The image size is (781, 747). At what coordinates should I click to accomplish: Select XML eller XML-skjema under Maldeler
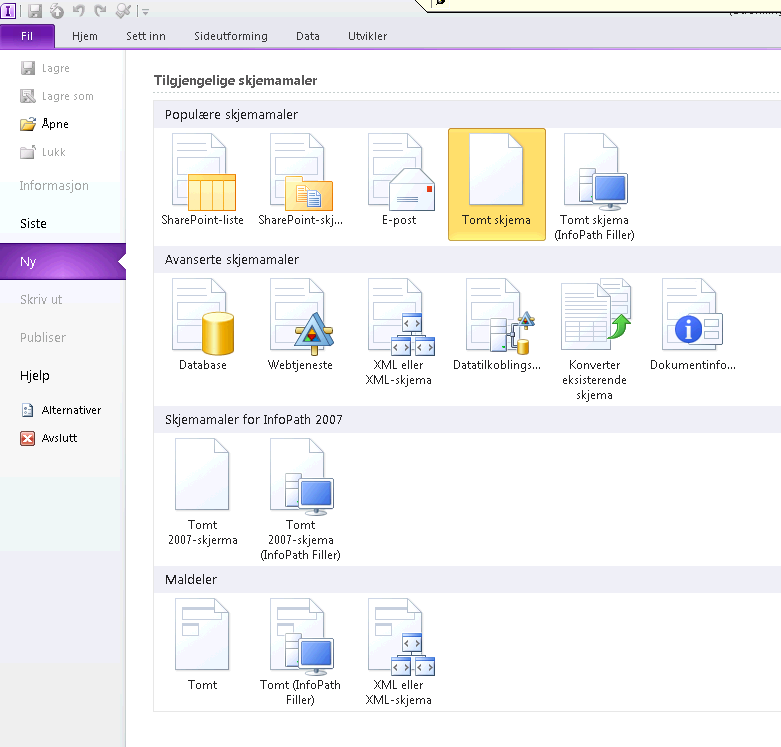(399, 652)
